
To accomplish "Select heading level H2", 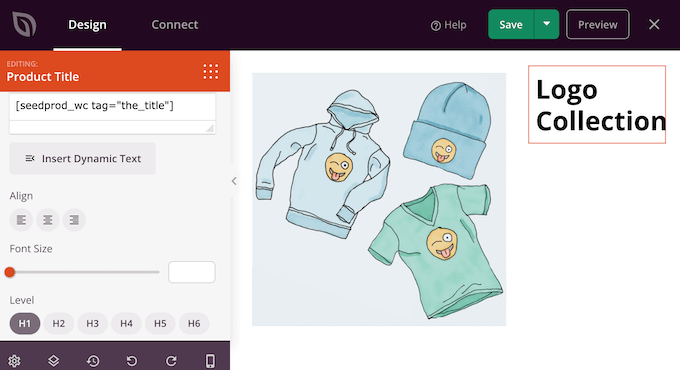I will coord(59,324).
